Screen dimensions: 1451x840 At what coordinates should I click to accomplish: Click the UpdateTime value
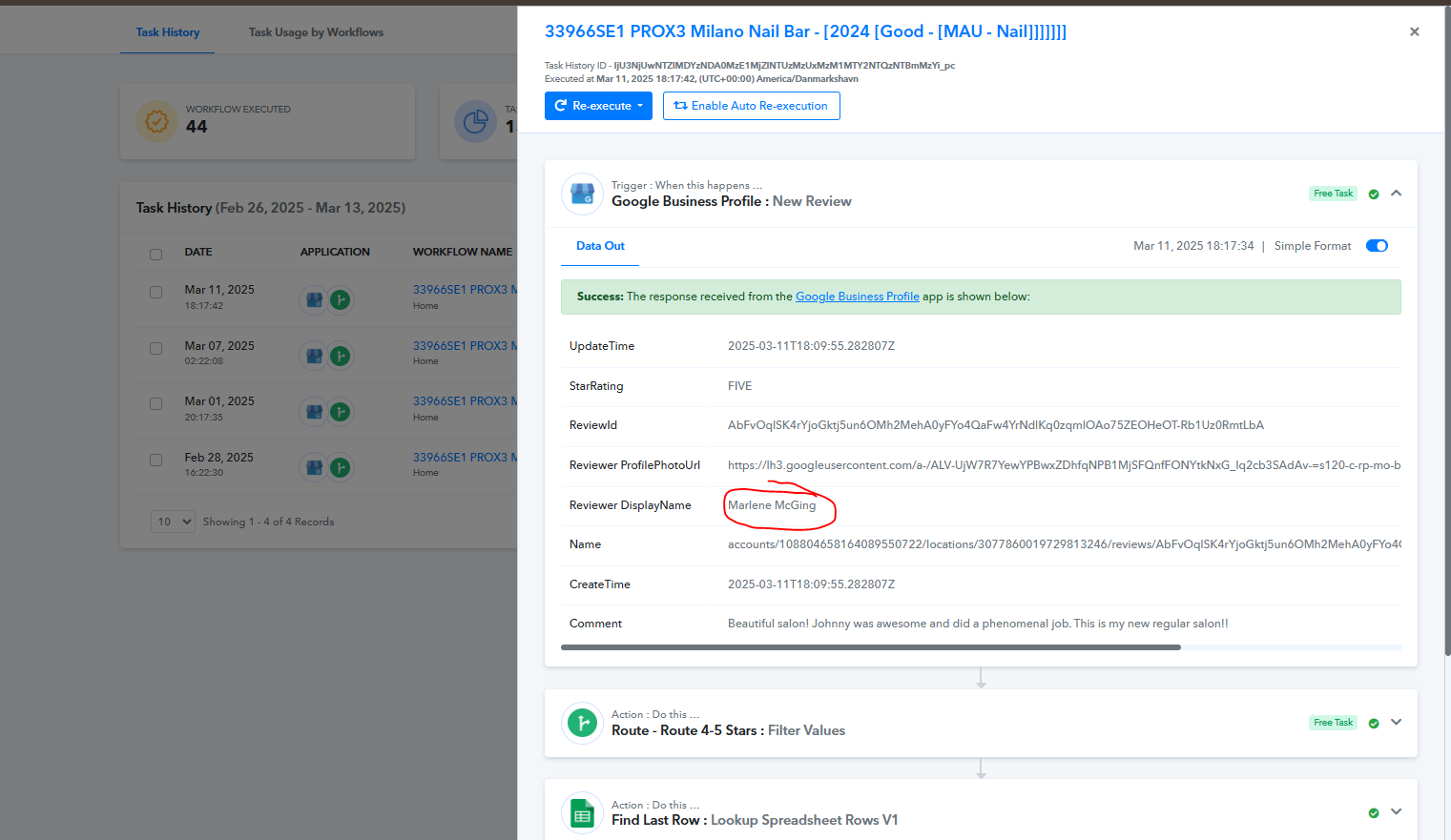[x=811, y=346]
